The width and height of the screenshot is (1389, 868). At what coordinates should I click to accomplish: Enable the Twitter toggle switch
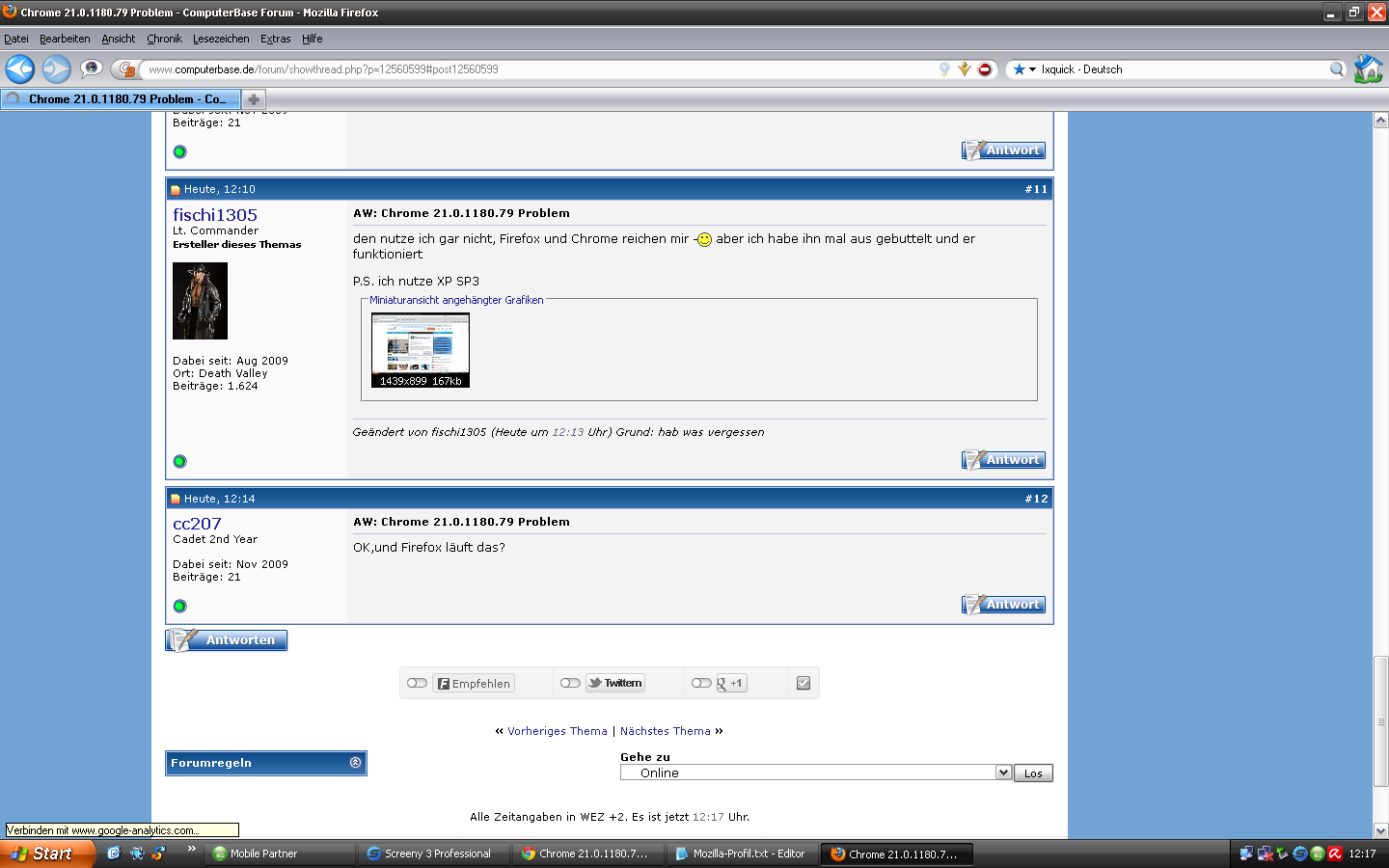tap(570, 683)
